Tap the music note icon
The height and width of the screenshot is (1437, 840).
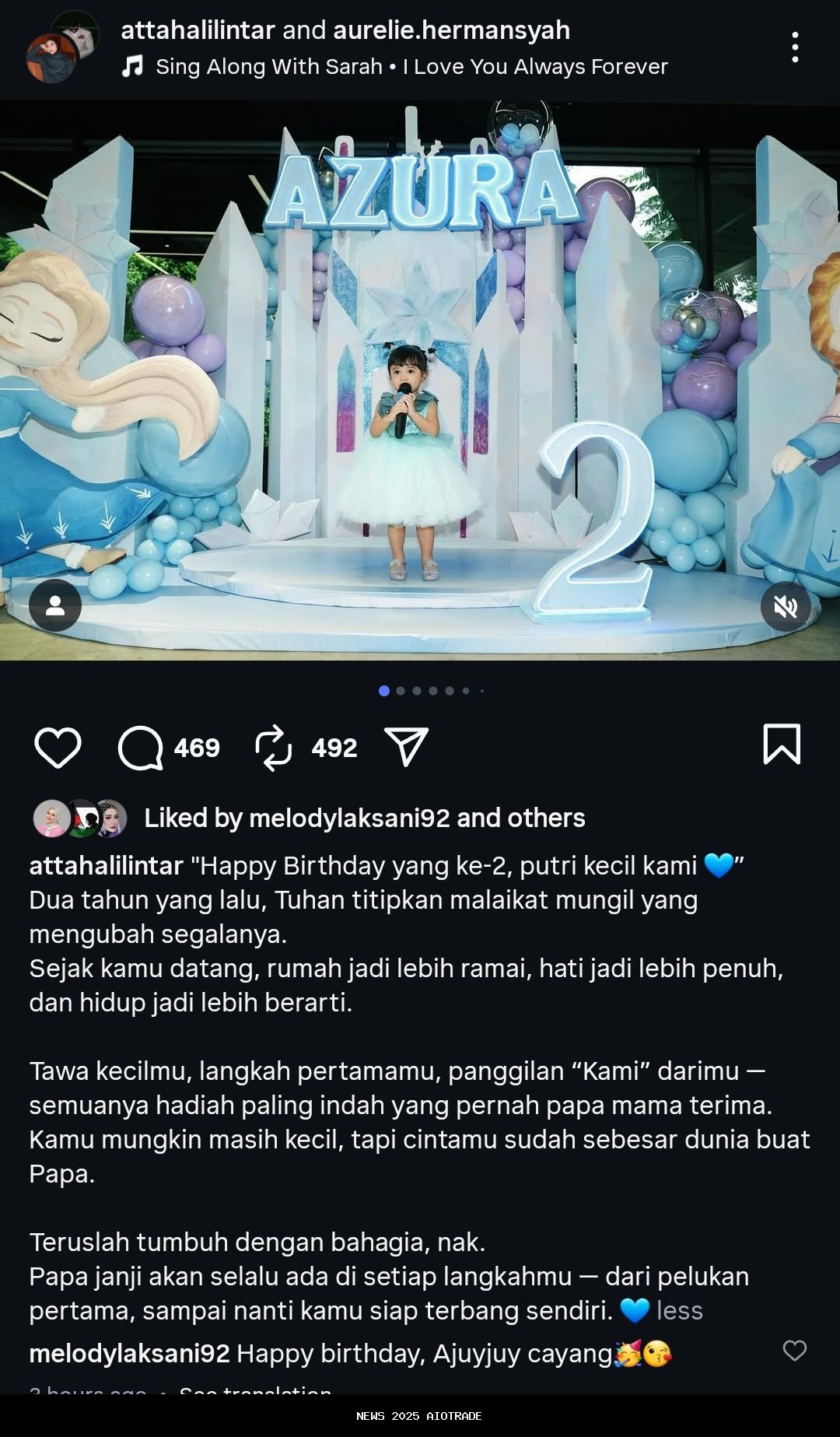(x=132, y=66)
